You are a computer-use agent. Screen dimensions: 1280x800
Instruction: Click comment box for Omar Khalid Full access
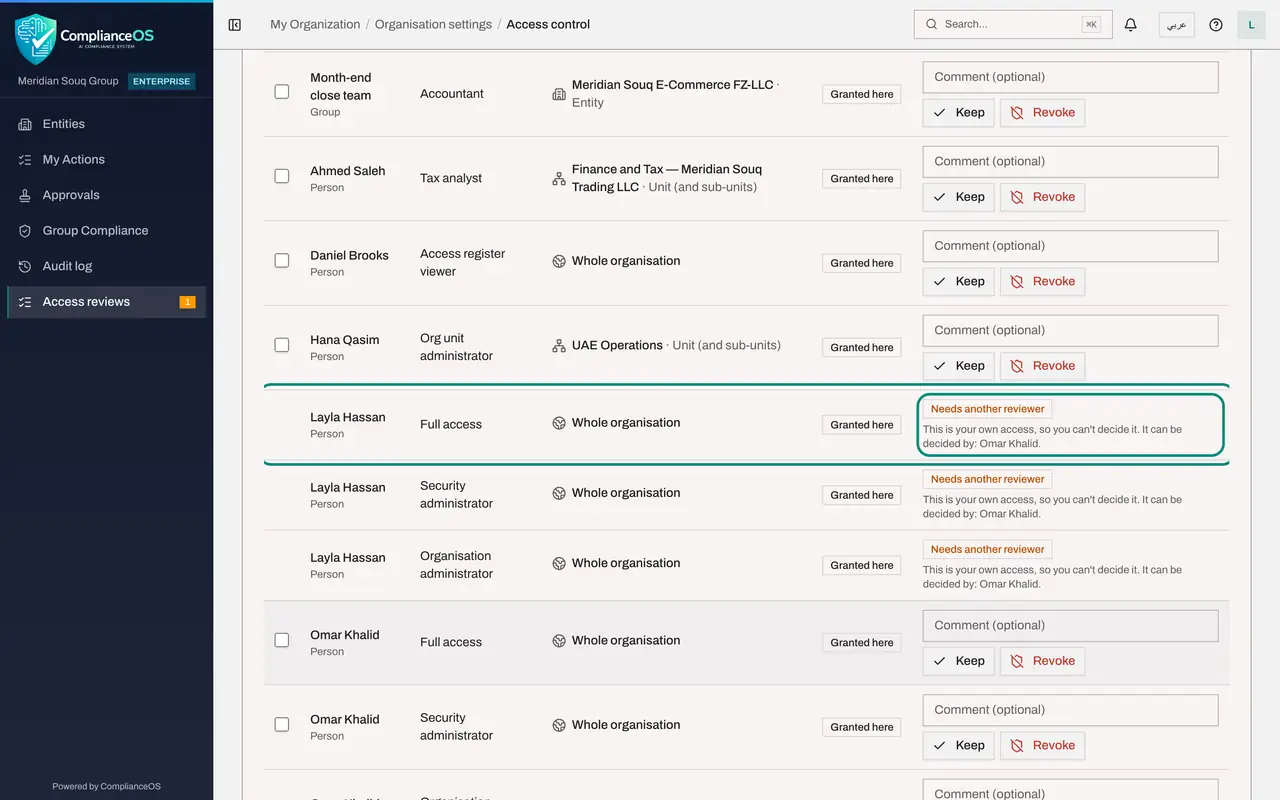(1070, 625)
